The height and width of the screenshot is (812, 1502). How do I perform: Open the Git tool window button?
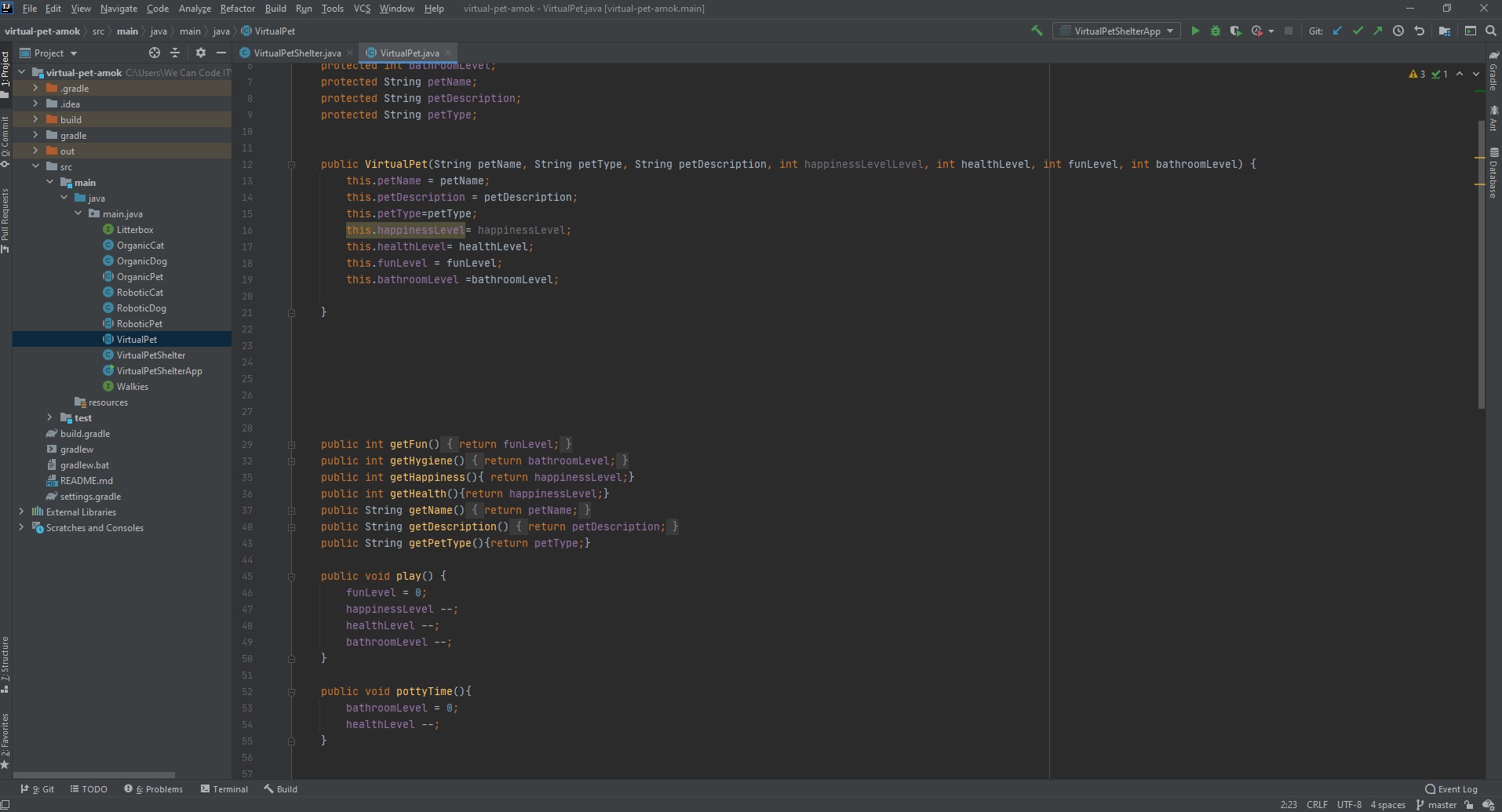(38, 789)
